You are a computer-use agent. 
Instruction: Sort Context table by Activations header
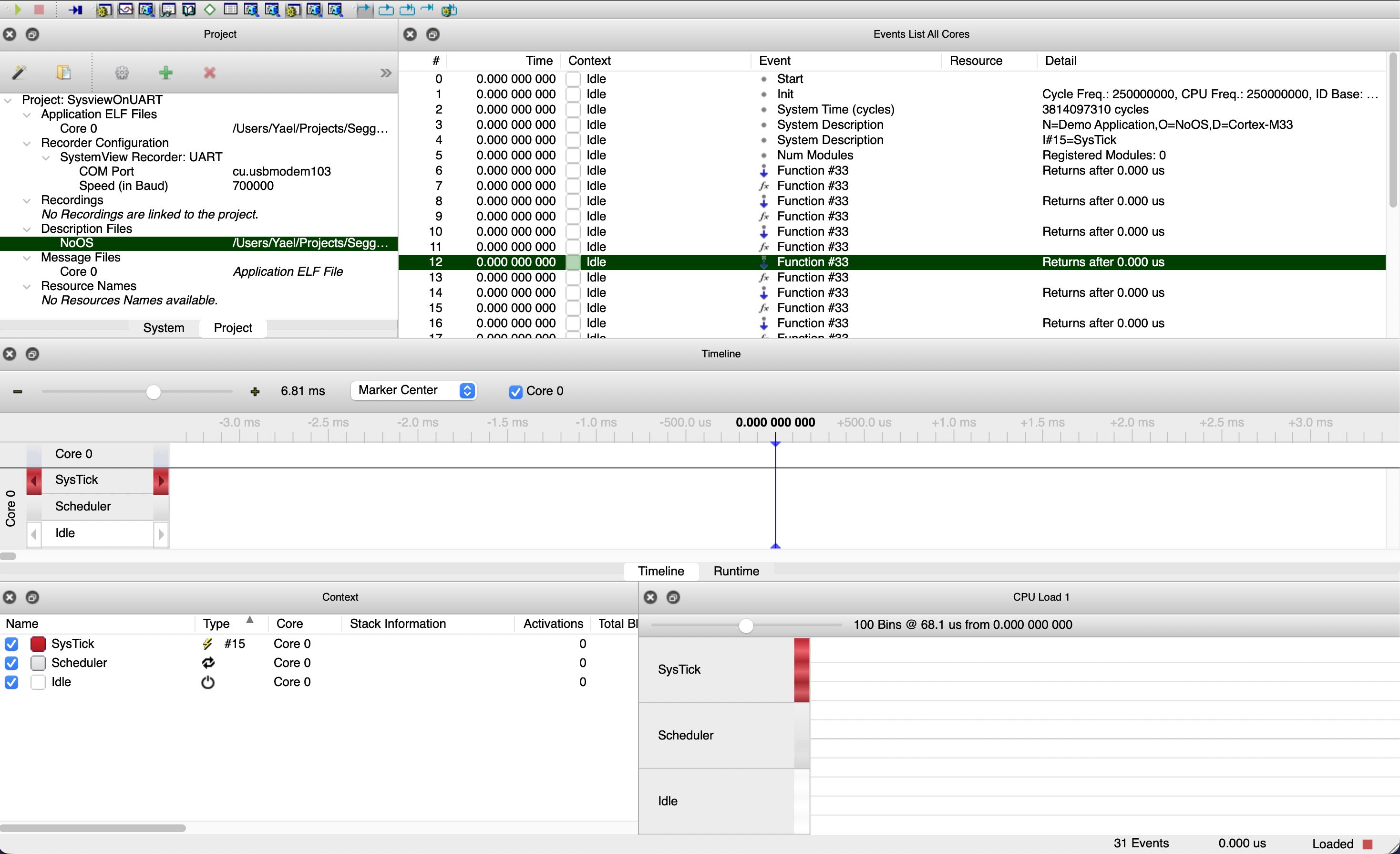pyautogui.click(x=553, y=624)
